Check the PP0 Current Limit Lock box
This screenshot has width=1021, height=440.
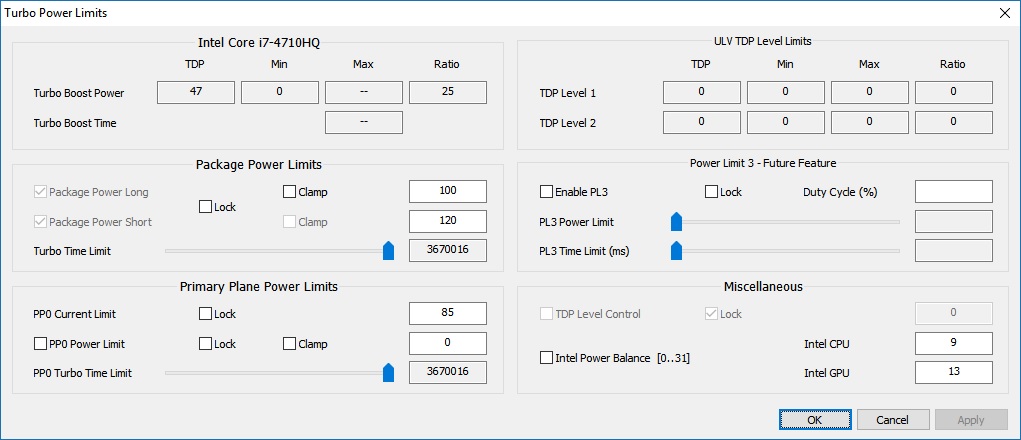pyautogui.click(x=206, y=314)
